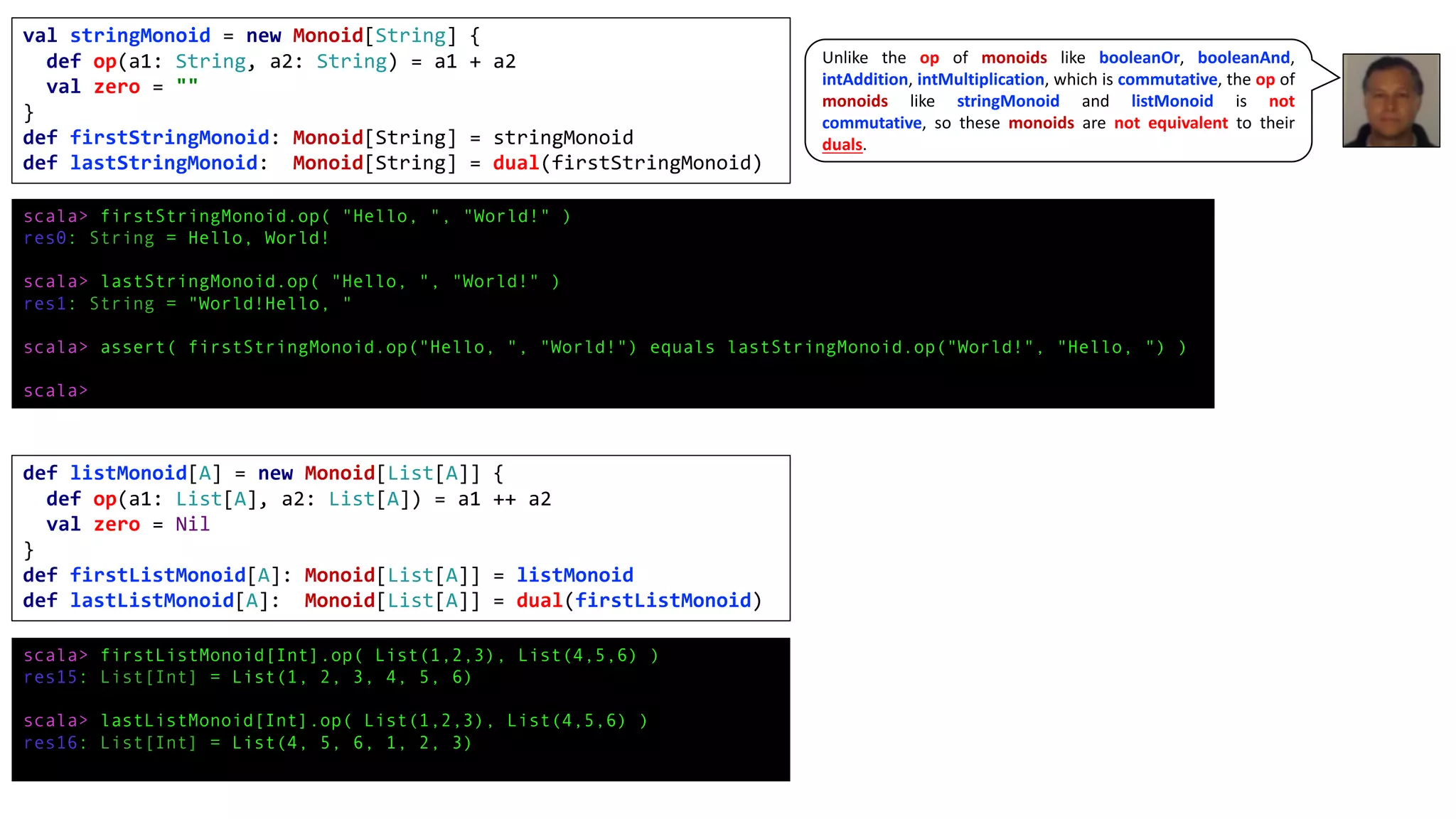
Task: Click 'lastStringMonoid' in its def line
Action: [x=164, y=163]
